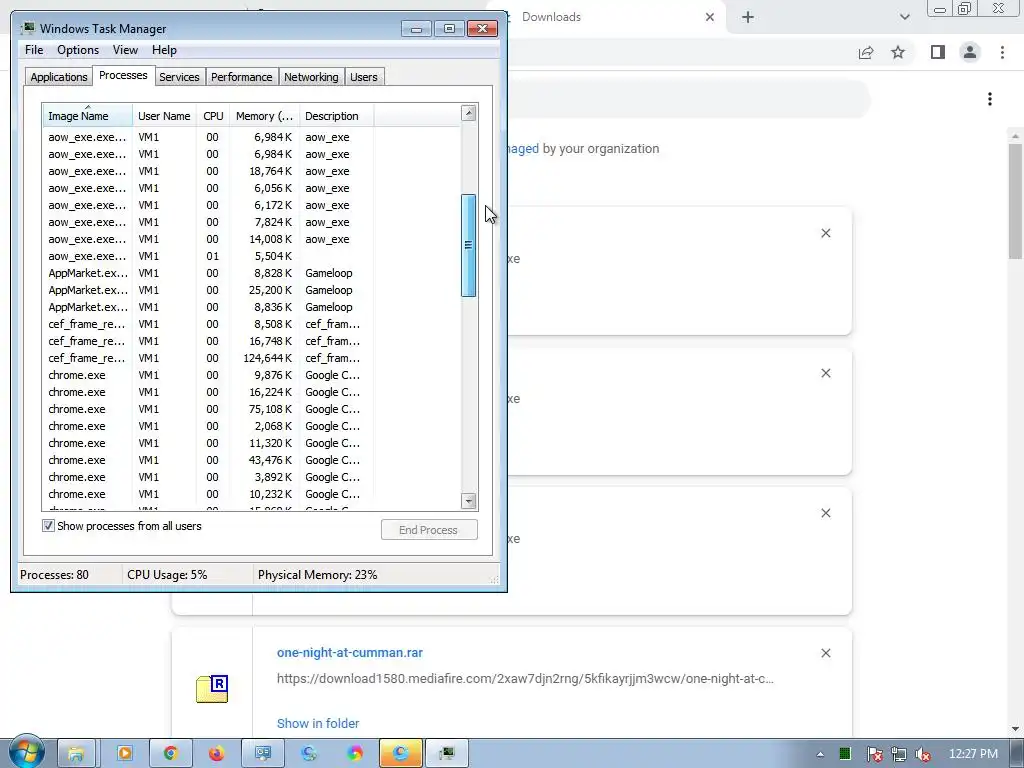Click the End Process button
The height and width of the screenshot is (768, 1024).
point(429,530)
